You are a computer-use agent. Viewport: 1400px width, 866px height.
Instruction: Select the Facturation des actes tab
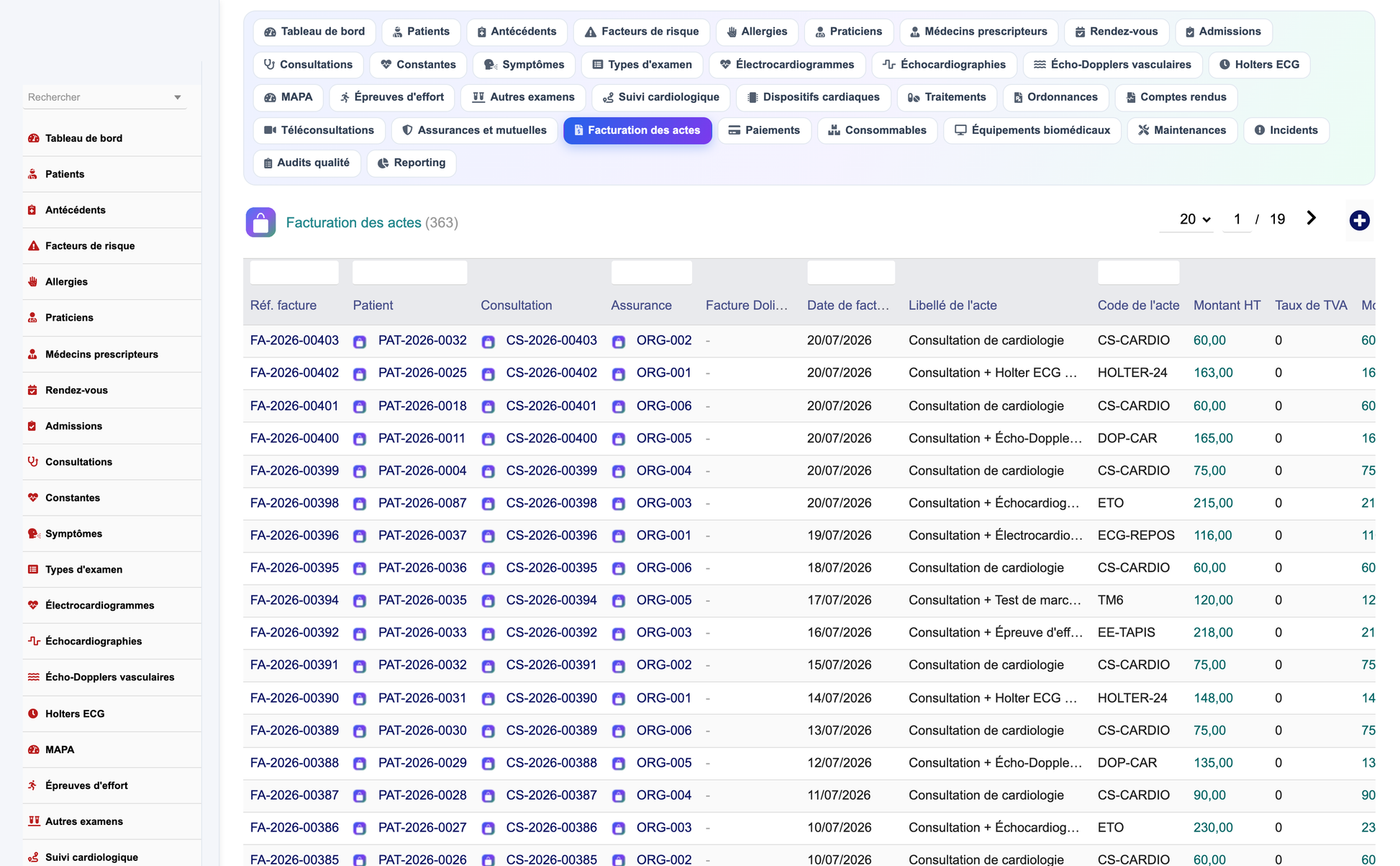637,130
